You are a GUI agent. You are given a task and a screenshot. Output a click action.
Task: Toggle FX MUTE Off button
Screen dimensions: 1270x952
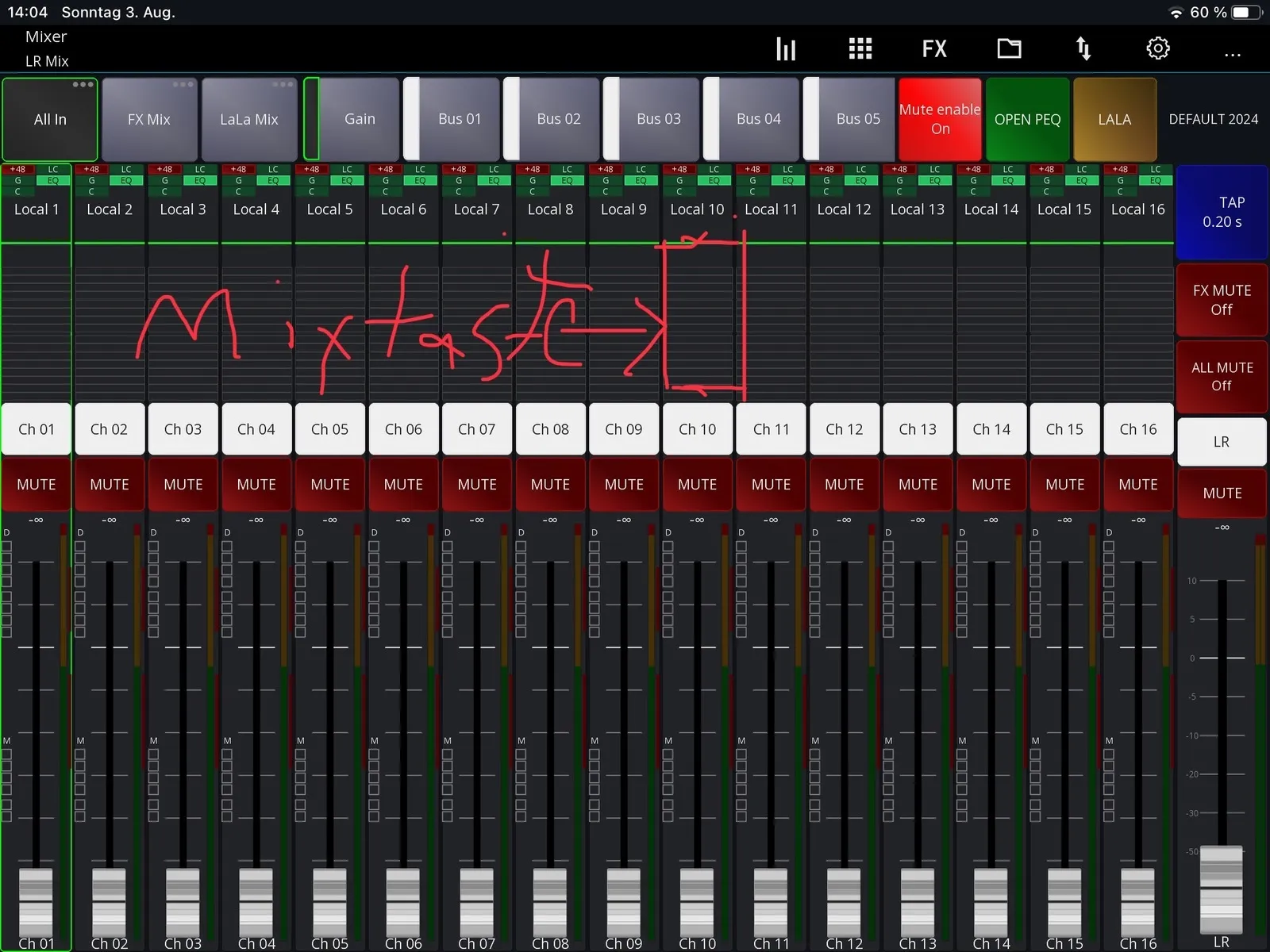click(1222, 300)
